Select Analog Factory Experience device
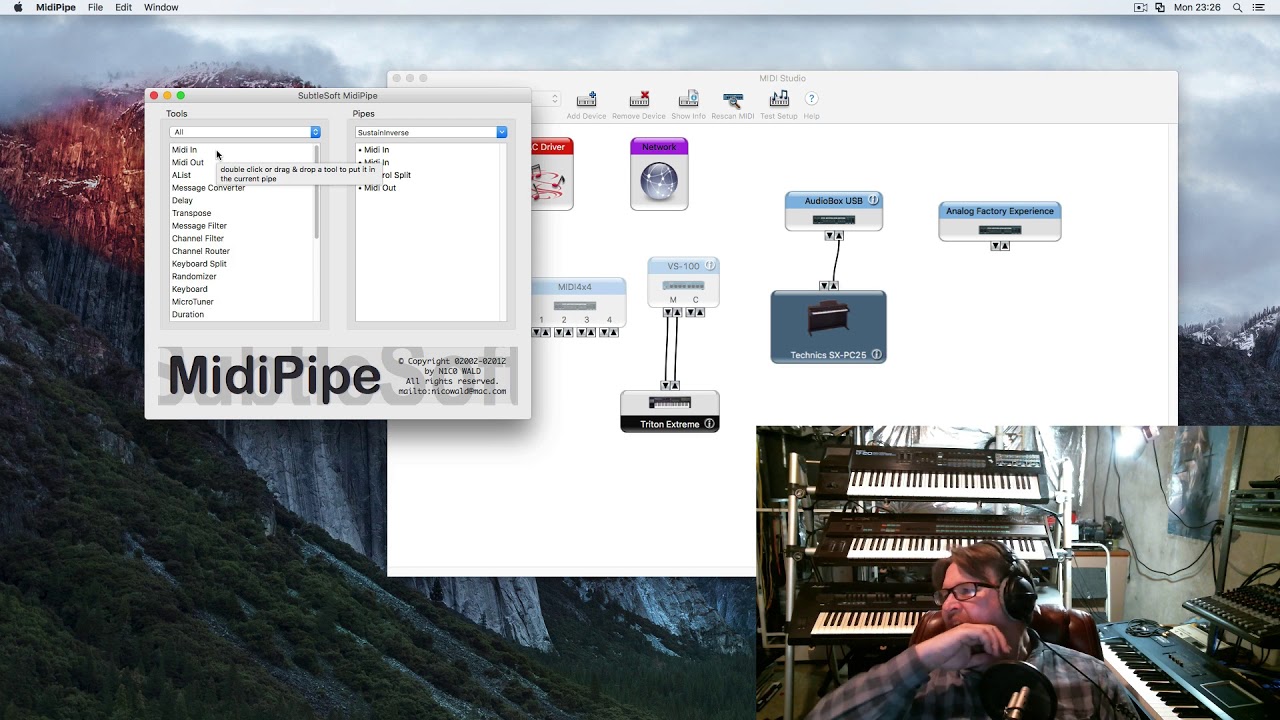Screen dimensions: 1280x720 [1000, 221]
